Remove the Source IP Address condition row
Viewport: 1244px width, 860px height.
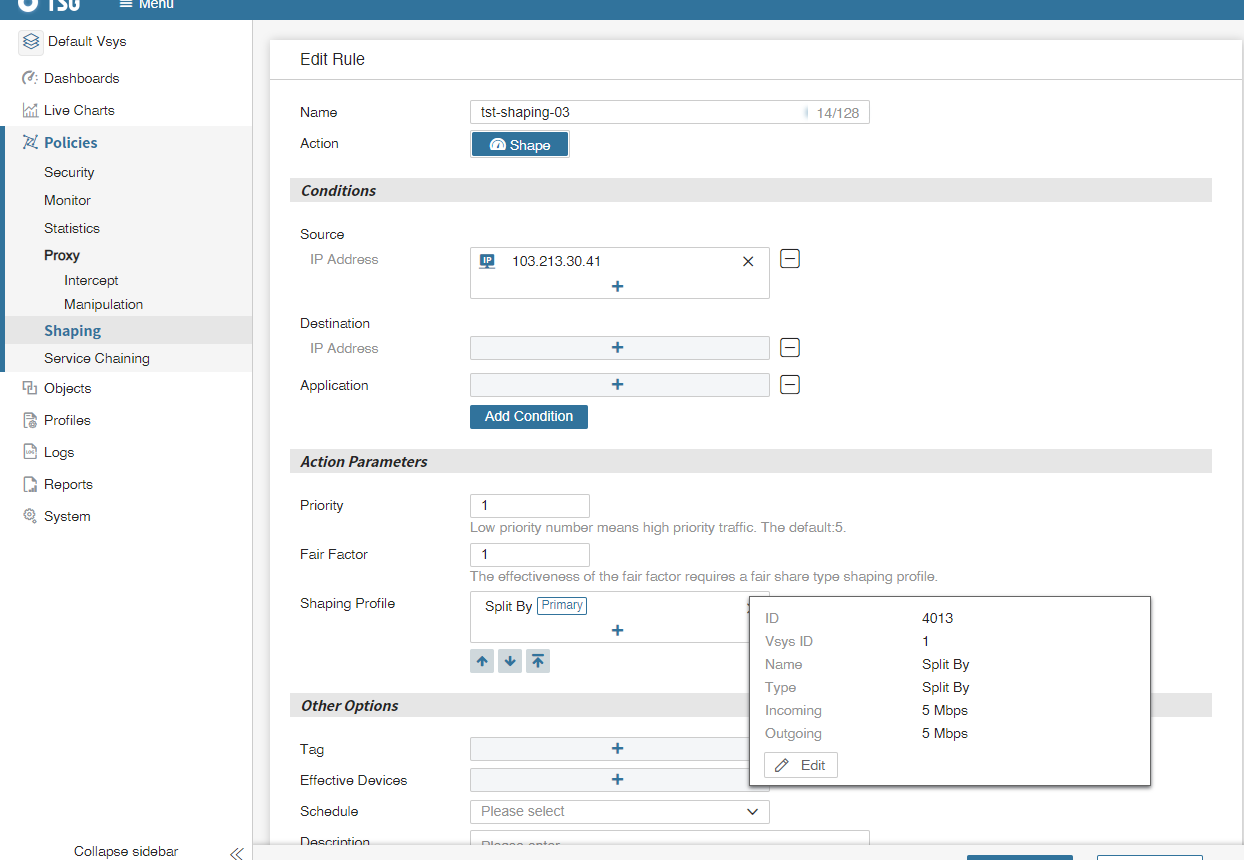(x=790, y=259)
